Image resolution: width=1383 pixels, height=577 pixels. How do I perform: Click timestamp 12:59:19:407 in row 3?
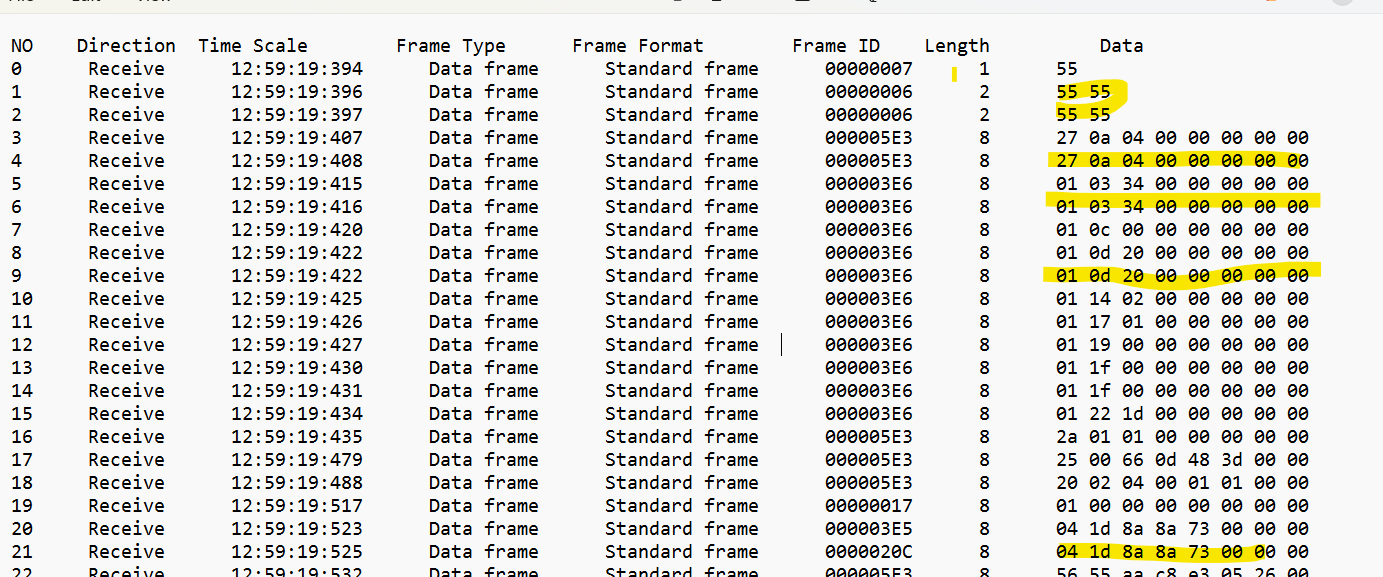click(297, 138)
